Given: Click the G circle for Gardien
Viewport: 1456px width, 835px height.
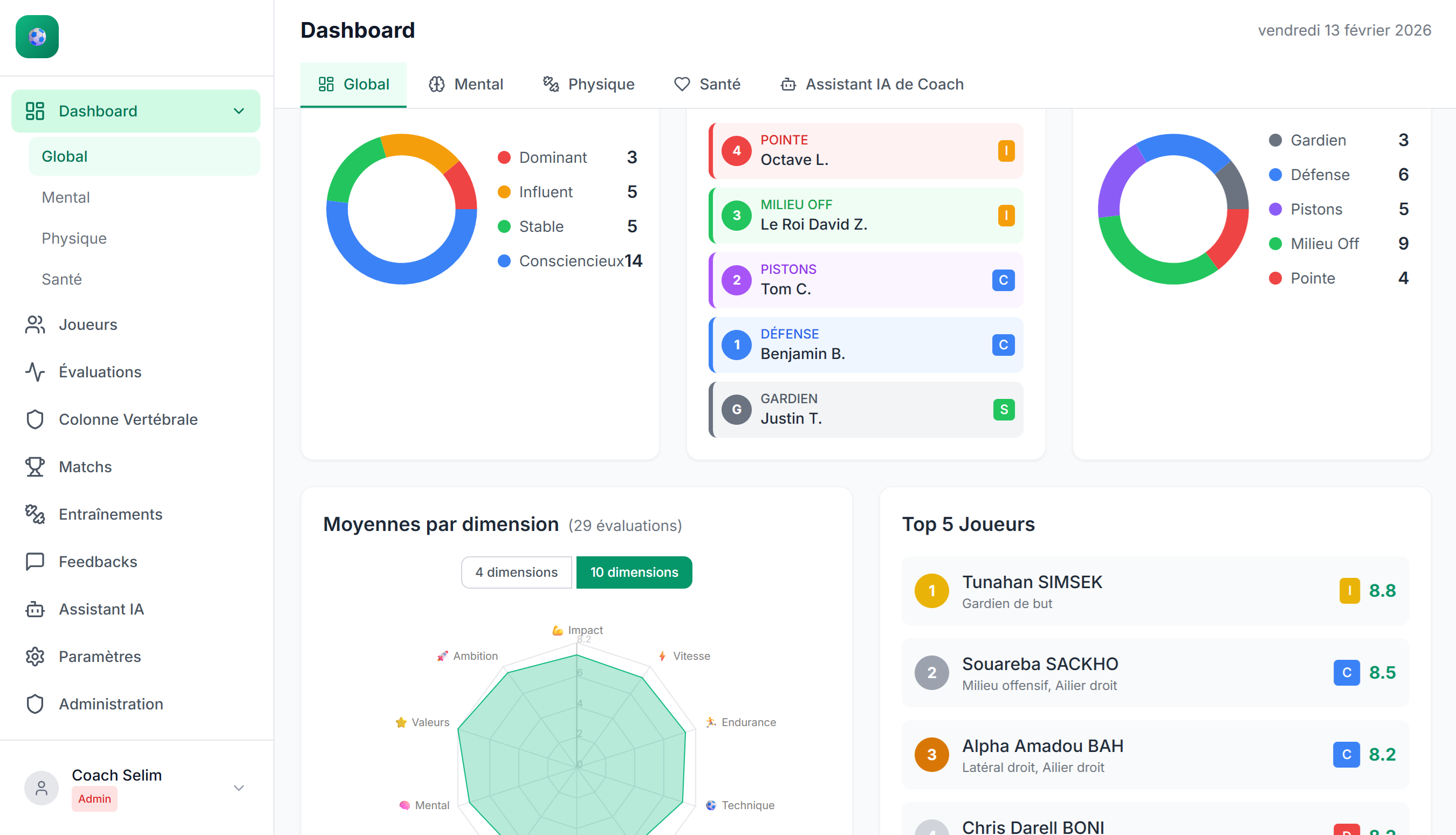Looking at the screenshot, I should (x=737, y=410).
